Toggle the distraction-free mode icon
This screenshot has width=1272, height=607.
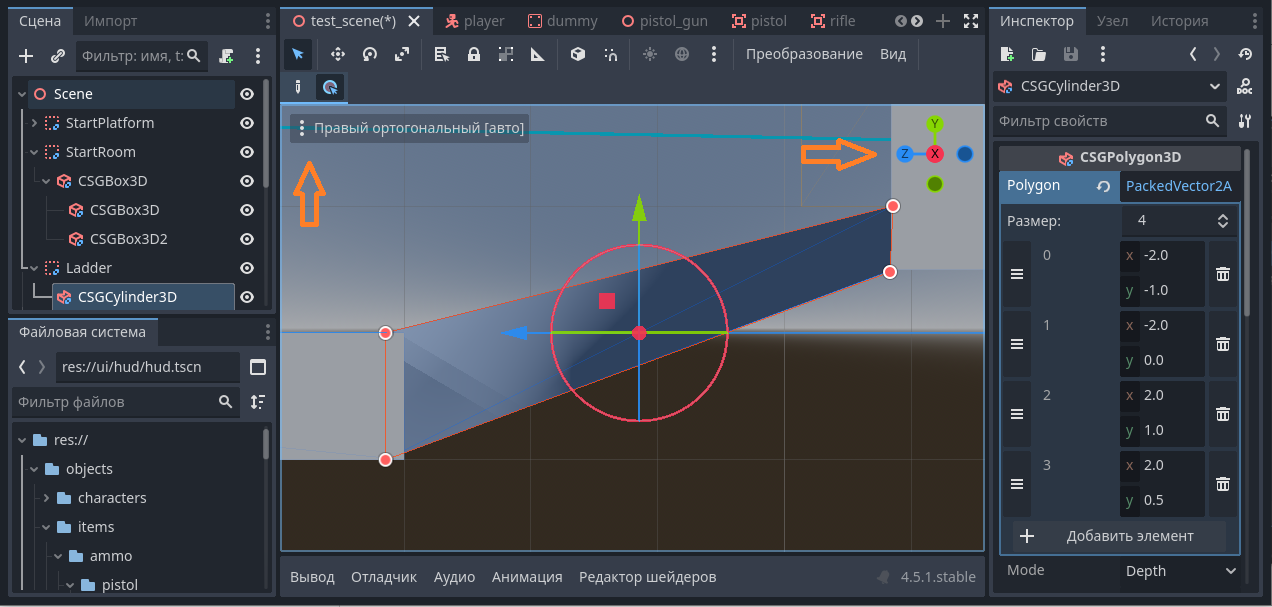[x=970, y=21]
